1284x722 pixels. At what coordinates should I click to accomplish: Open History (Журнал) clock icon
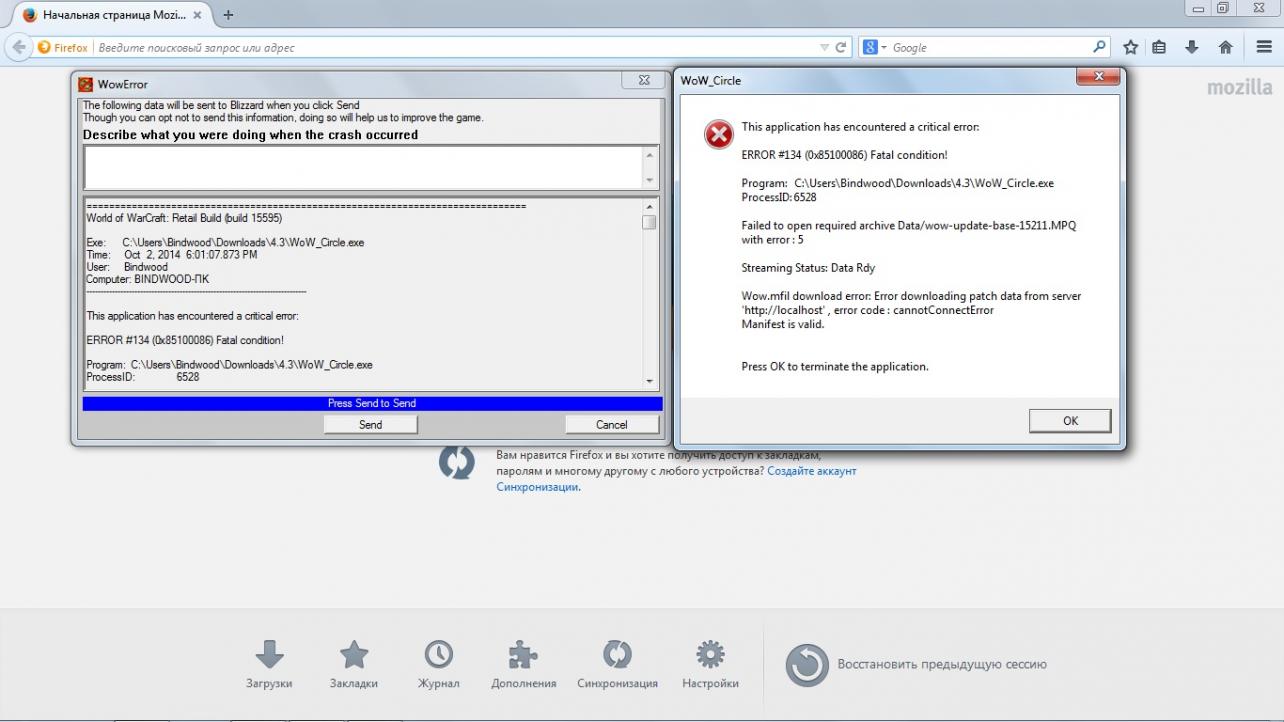pos(438,656)
